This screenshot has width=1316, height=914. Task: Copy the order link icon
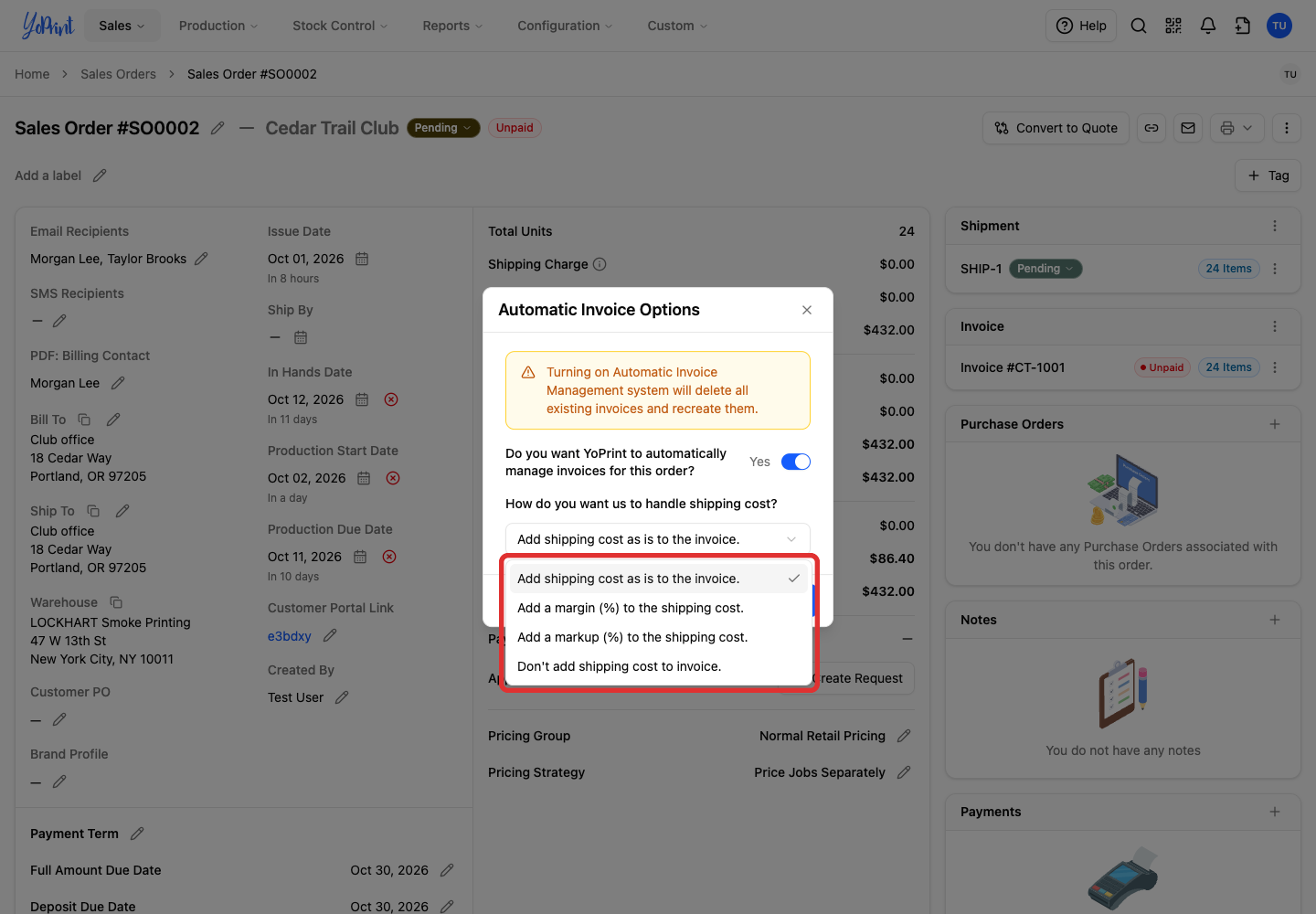pos(1151,128)
